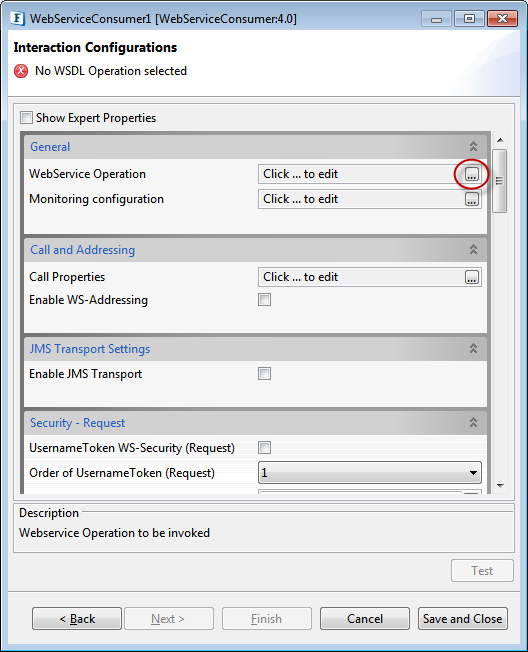Click Save and Close
The height and width of the screenshot is (652, 528).
click(x=463, y=619)
